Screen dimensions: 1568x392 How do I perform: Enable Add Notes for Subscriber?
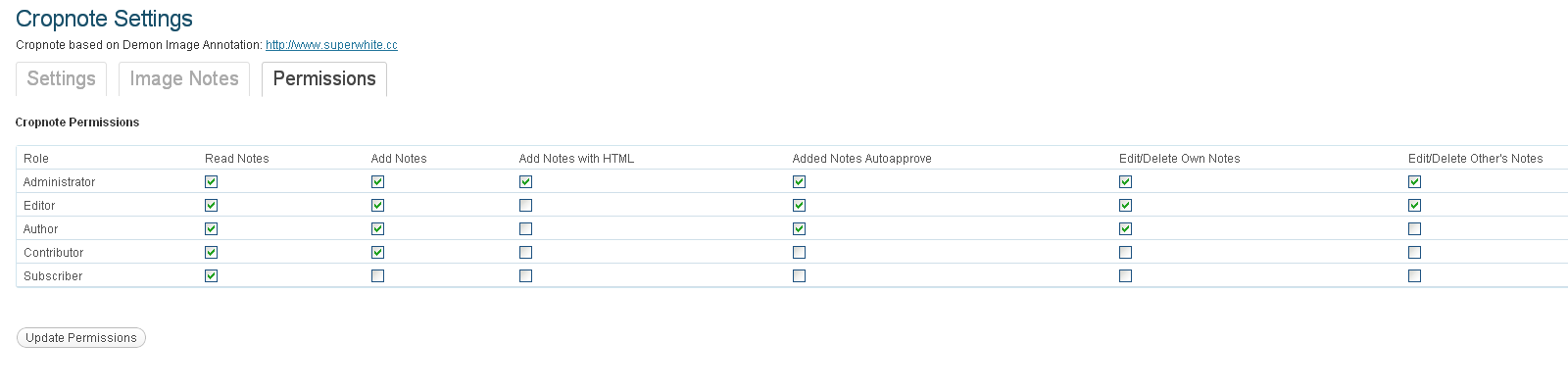[377, 275]
